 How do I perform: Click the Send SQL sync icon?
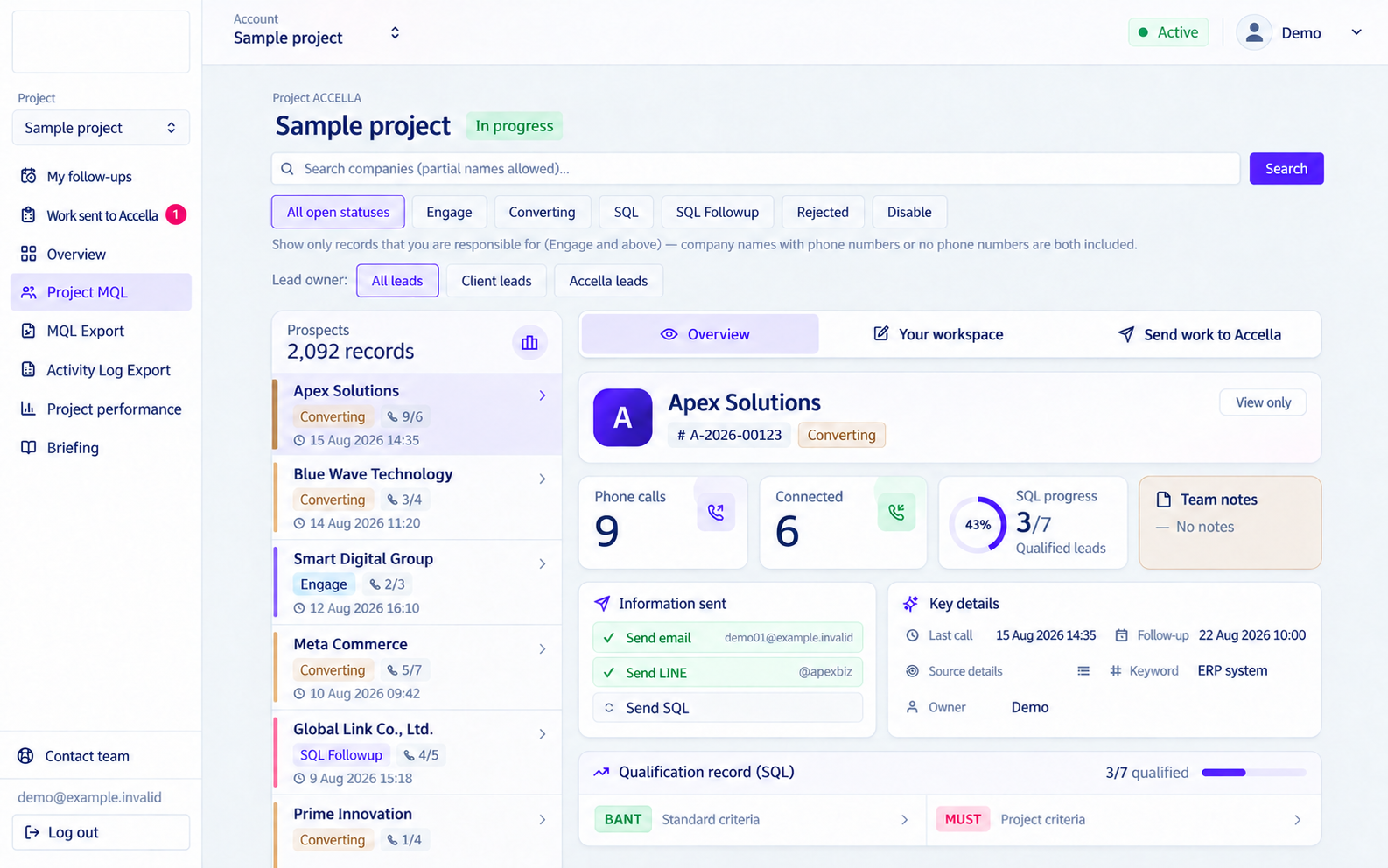pos(609,708)
